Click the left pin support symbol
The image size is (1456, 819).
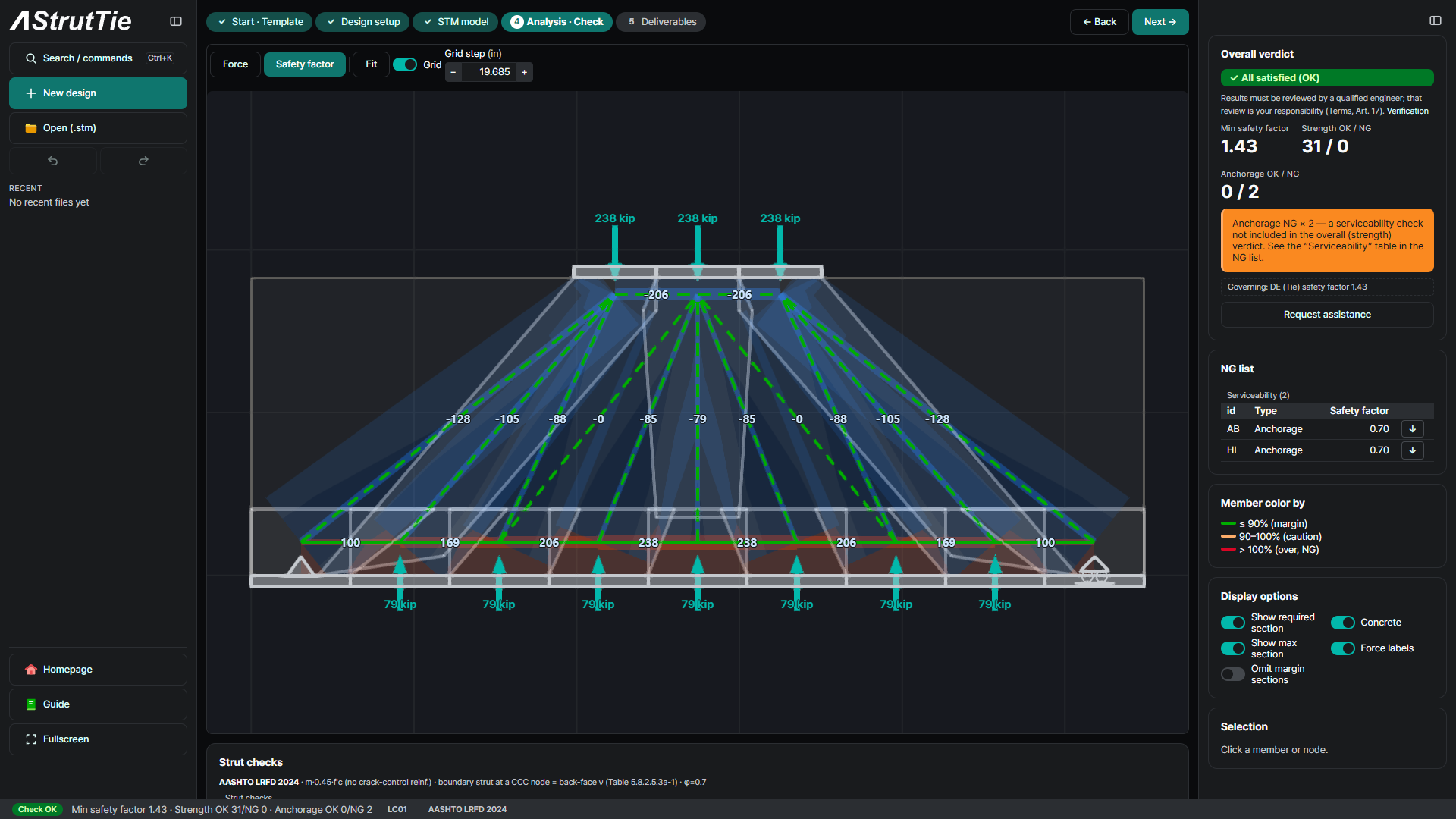[x=300, y=566]
